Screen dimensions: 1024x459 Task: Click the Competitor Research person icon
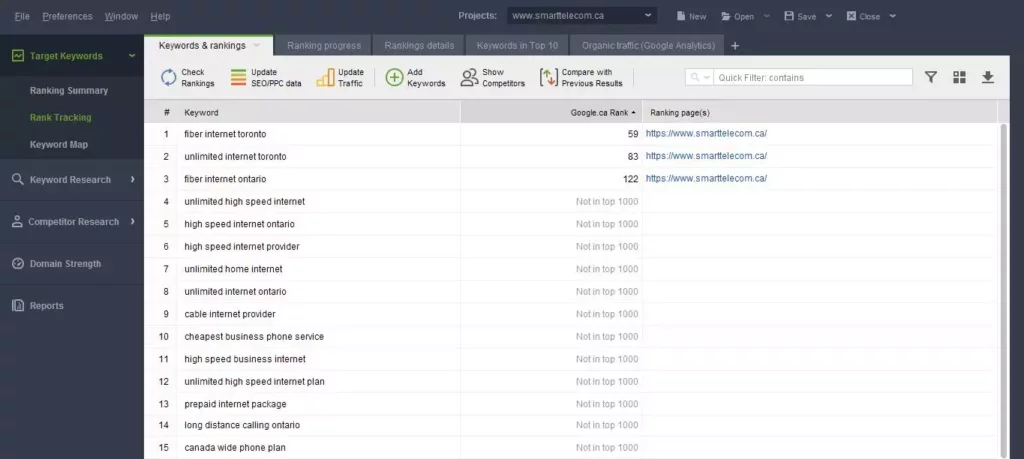(x=18, y=221)
